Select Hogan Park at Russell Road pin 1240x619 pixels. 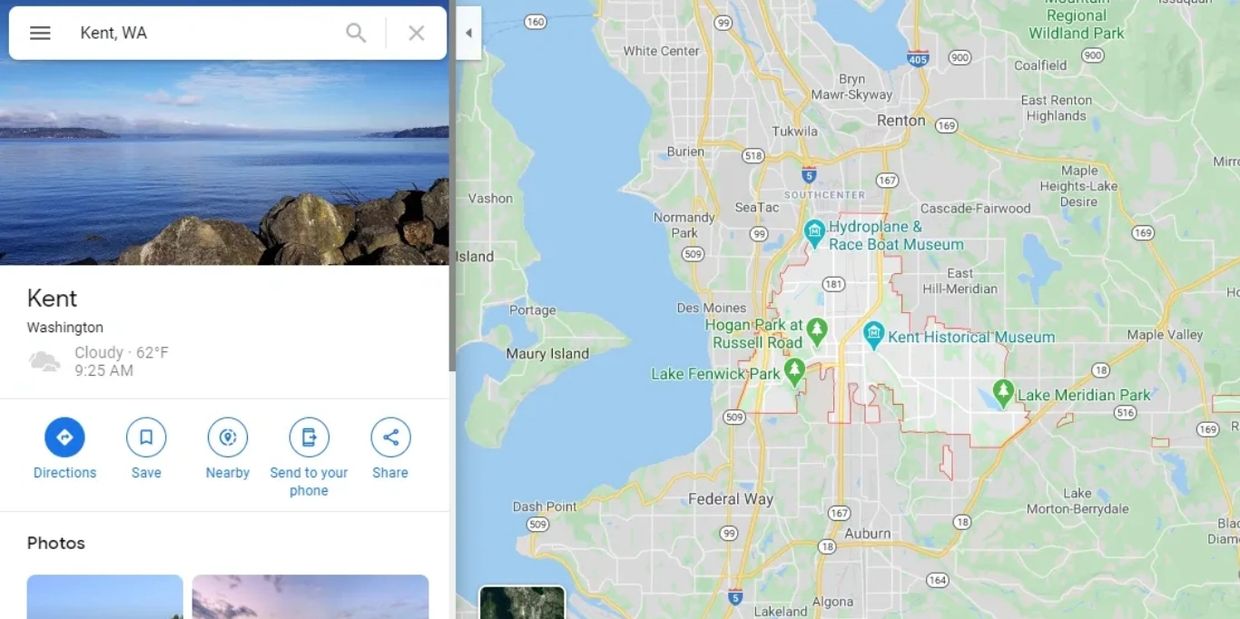click(x=818, y=330)
